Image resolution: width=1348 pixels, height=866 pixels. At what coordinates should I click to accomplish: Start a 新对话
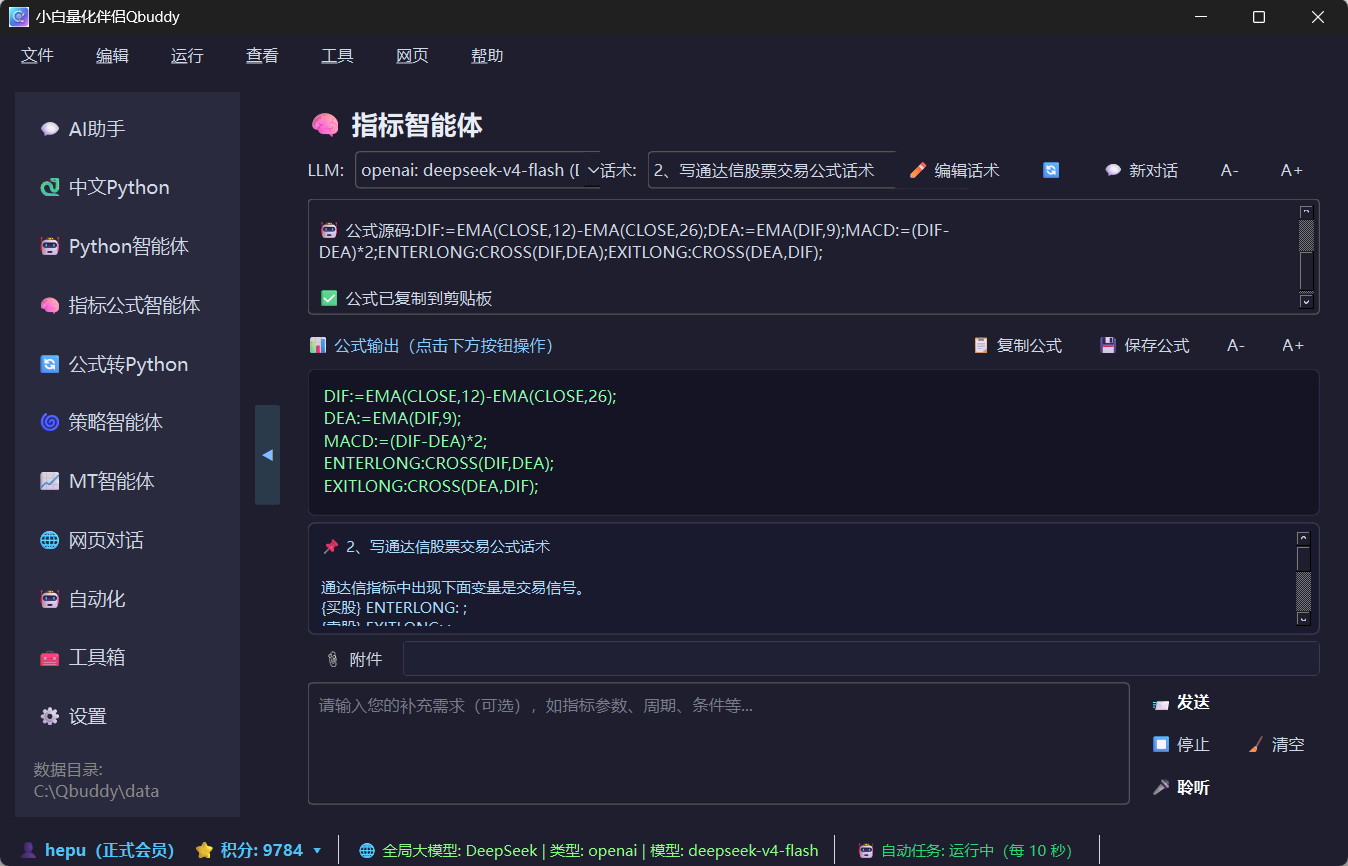coord(1141,170)
